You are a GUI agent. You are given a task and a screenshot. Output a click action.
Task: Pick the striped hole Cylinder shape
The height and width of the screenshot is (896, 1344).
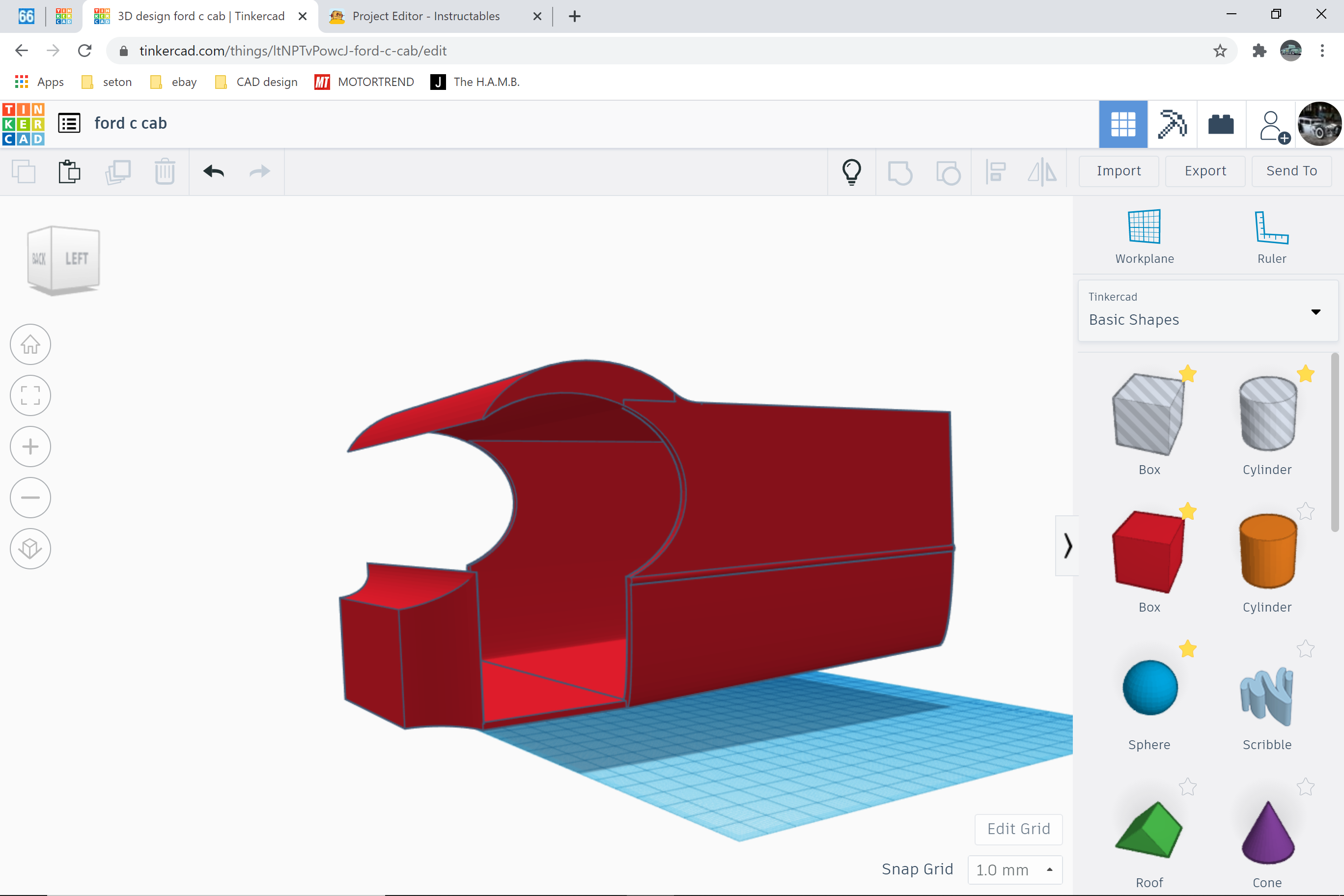point(1267,414)
